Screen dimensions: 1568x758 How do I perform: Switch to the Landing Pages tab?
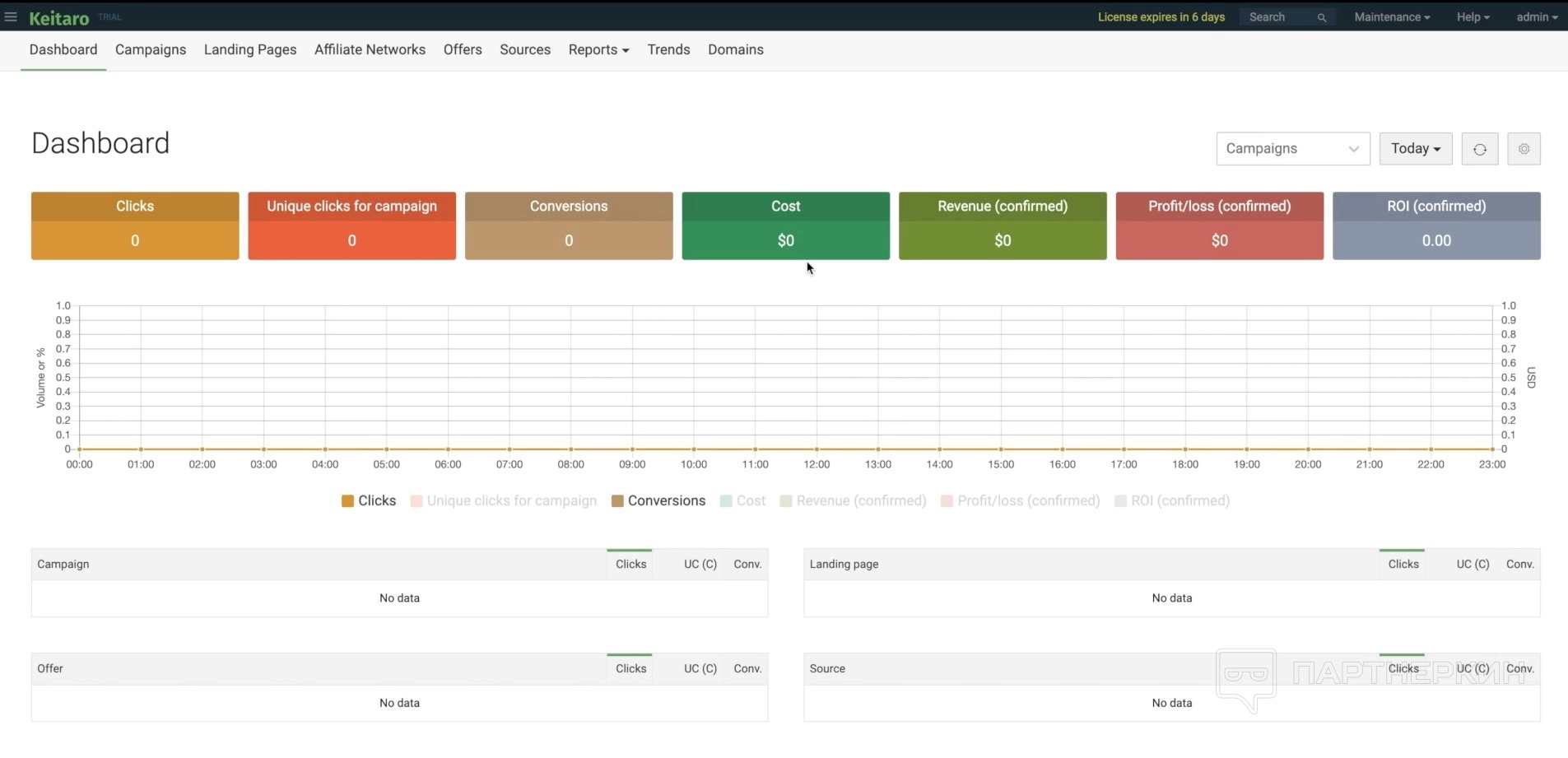click(250, 49)
